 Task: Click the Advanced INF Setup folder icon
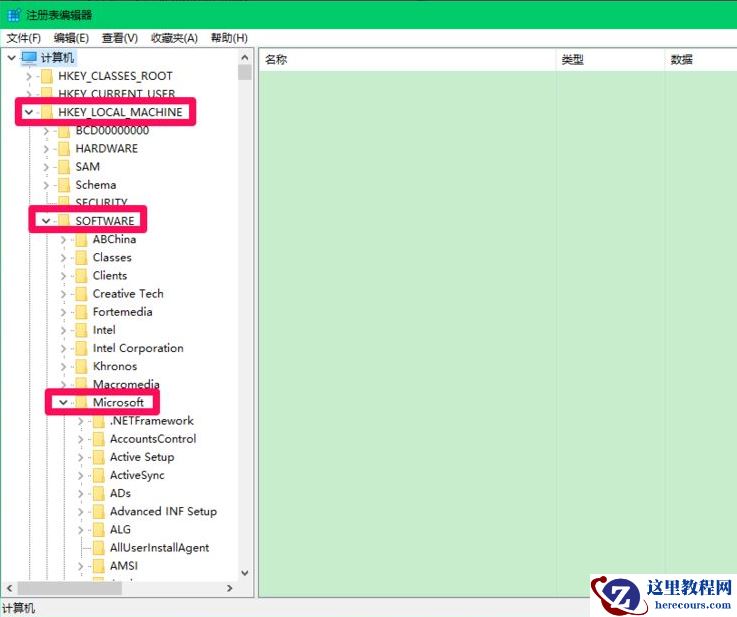[x=99, y=512]
